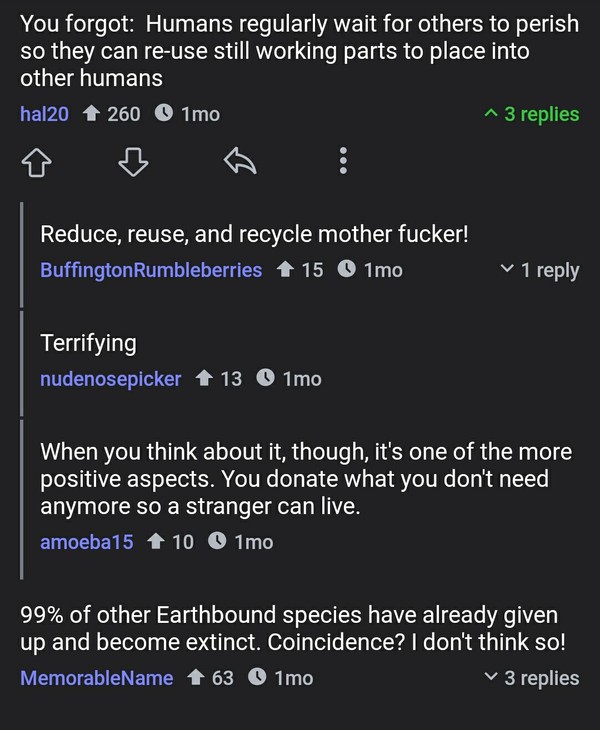
Task: Open BuffingtonRumbleberries' profile
Action: point(151,270)
